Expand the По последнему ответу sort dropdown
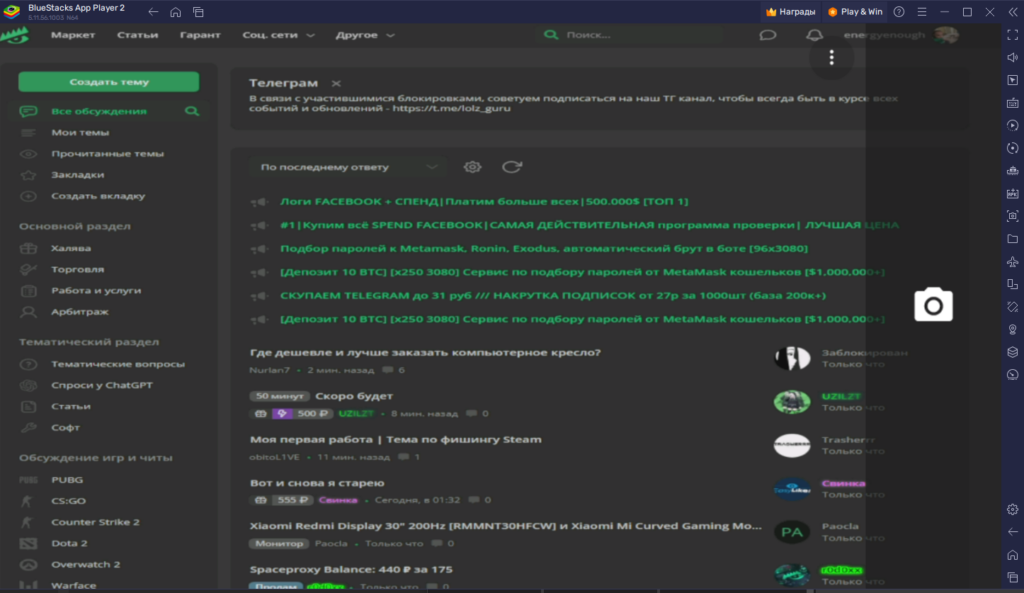The height and width of the screenshot is (593, 1024). [346, 167]
